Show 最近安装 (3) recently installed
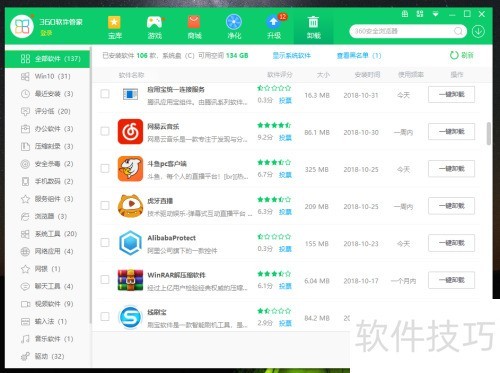The height and width of the screenshot is (373, 500). click(47, 94)
